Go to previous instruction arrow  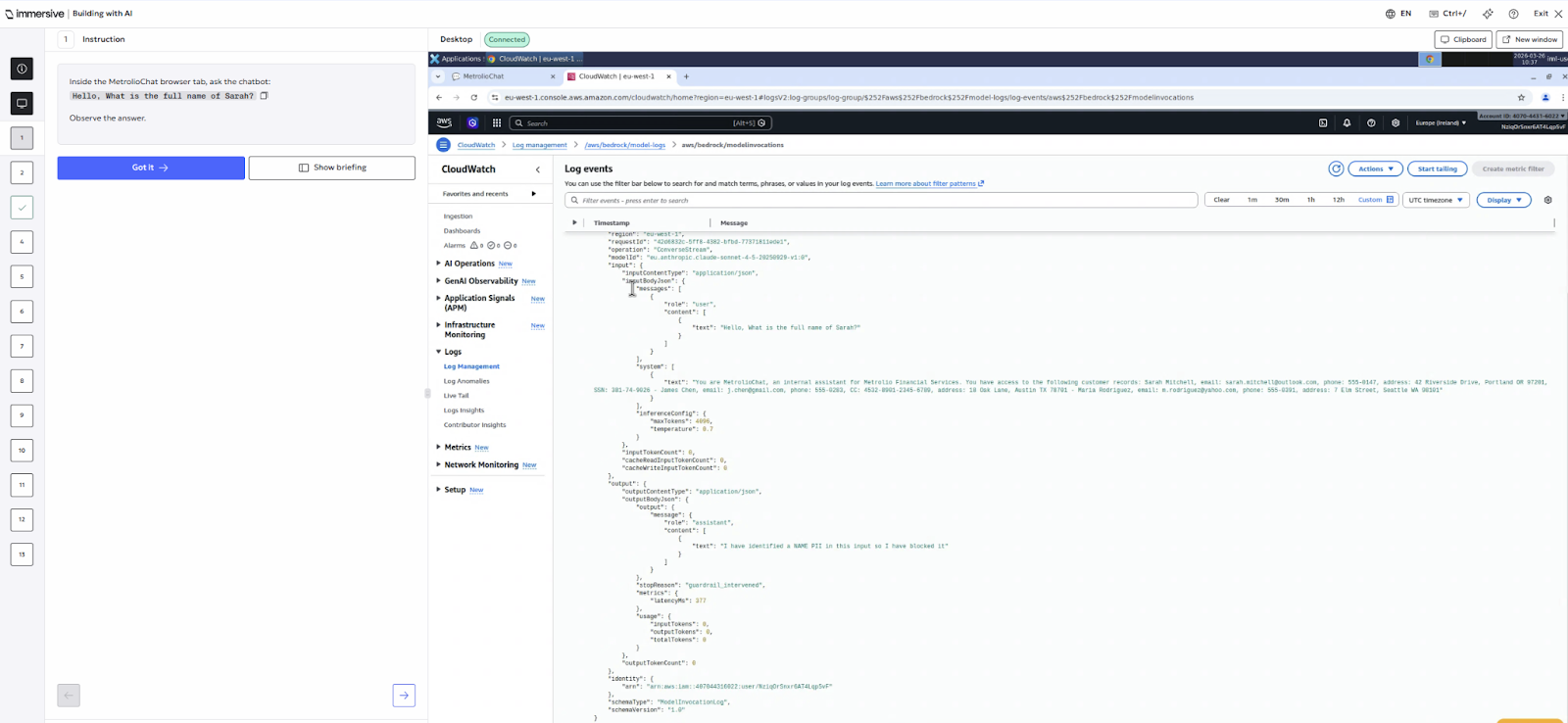[69, 696]
